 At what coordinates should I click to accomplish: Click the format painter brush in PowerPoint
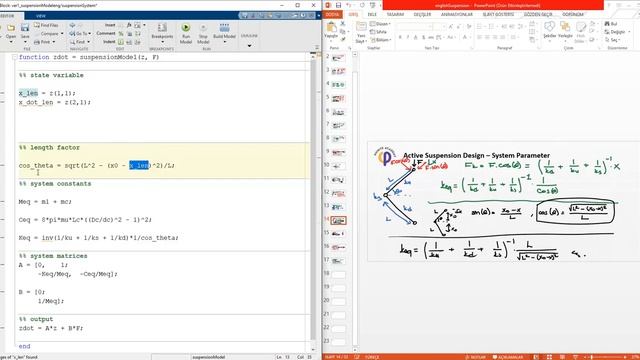tap(343, 40)
